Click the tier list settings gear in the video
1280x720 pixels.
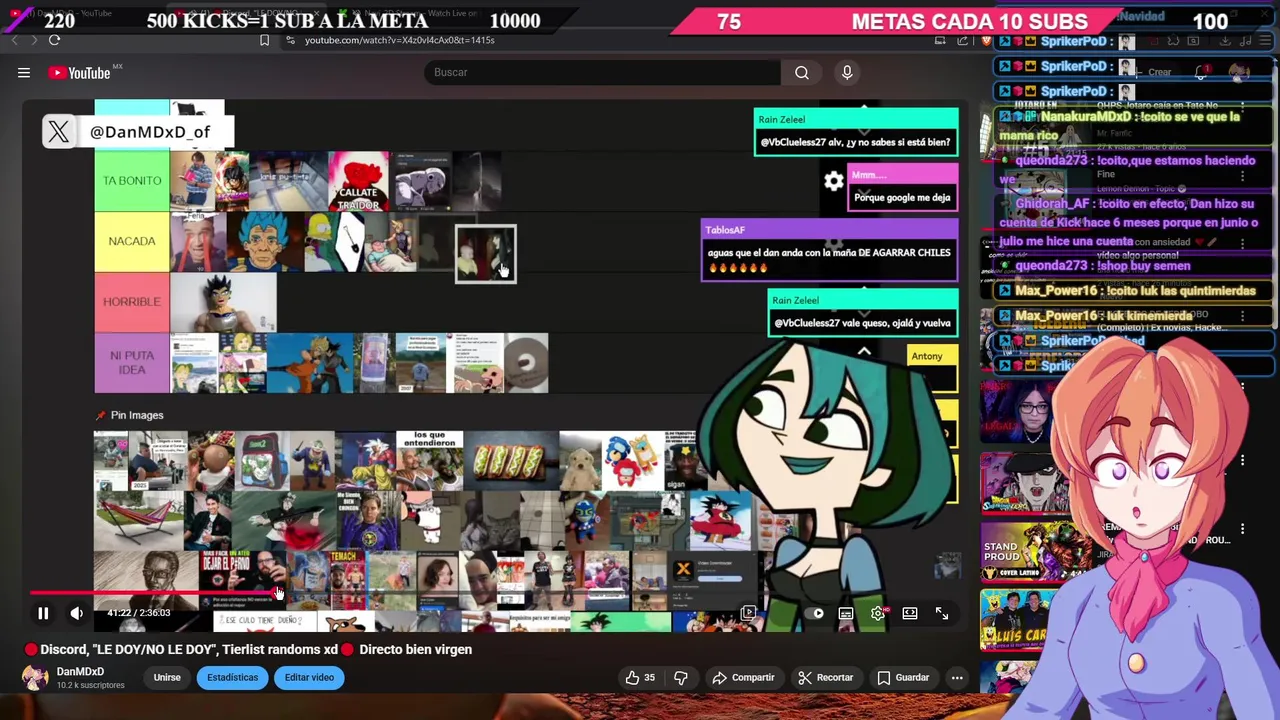point(834,181)
